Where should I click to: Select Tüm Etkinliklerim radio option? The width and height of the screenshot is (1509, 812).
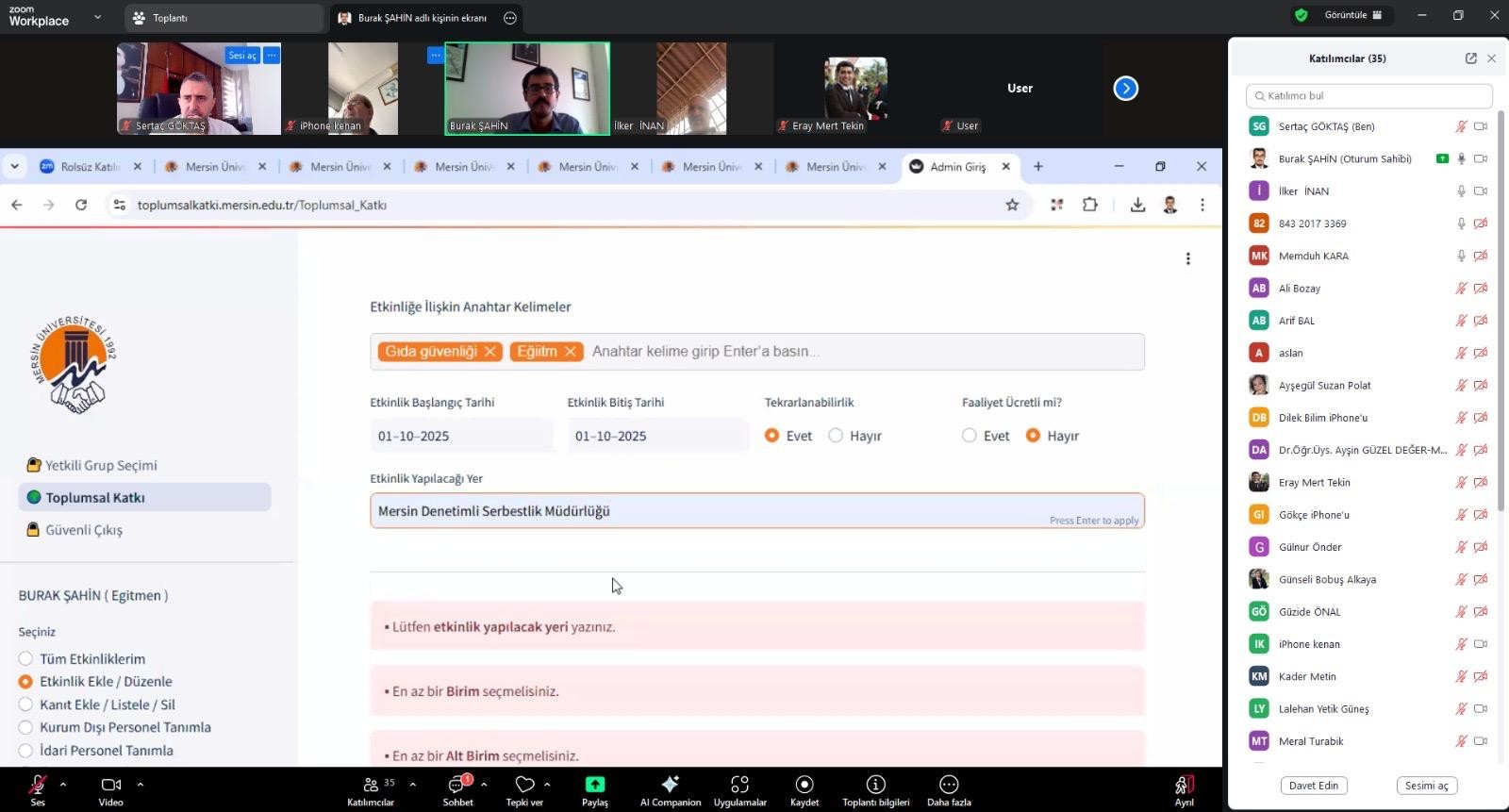(26, 659)
